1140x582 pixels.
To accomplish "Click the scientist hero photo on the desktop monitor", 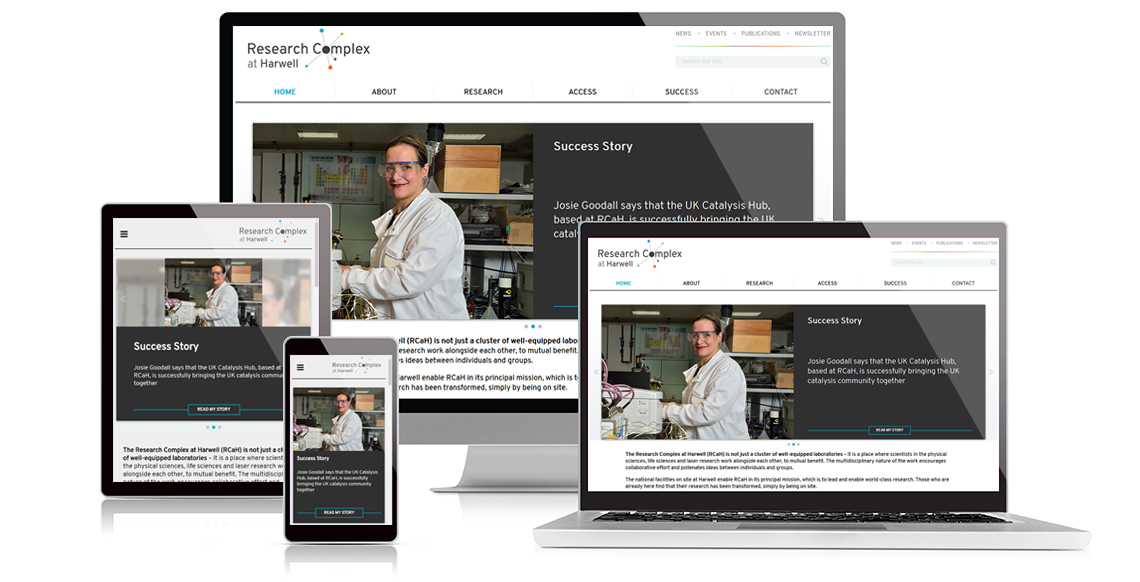I will (x=393, y=222).
